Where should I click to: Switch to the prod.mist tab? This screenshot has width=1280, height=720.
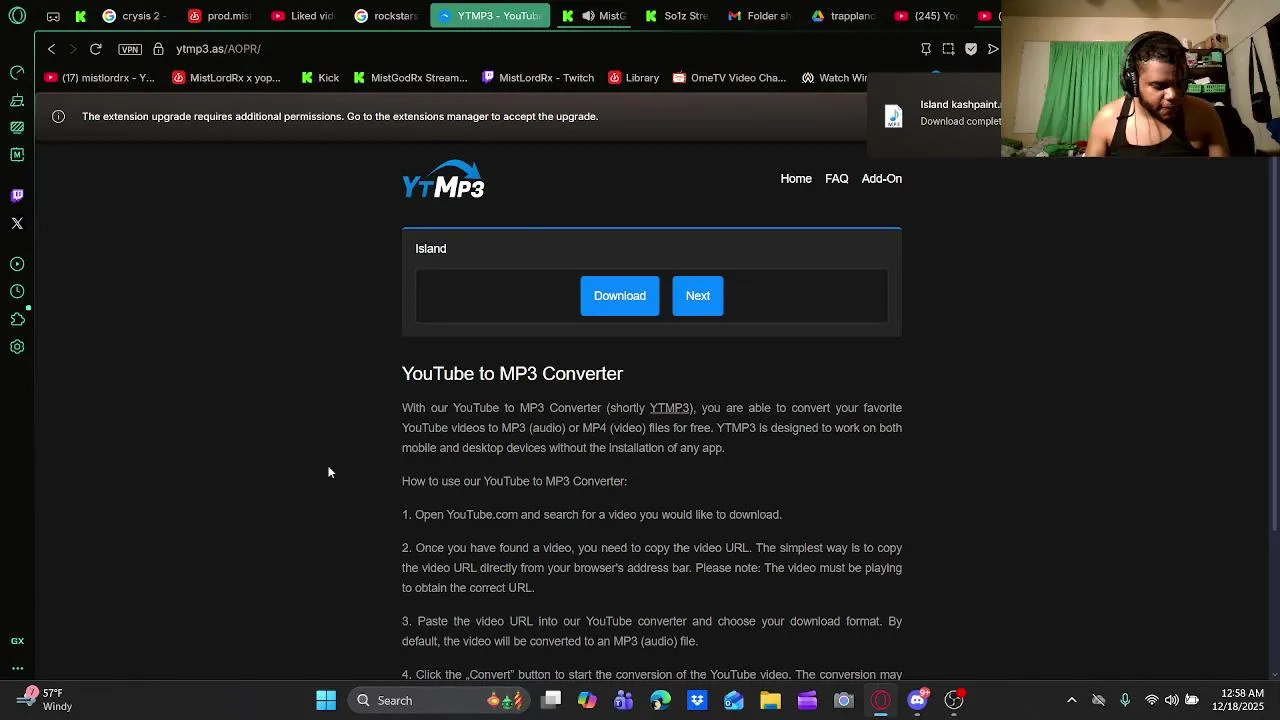pos(219,16)
